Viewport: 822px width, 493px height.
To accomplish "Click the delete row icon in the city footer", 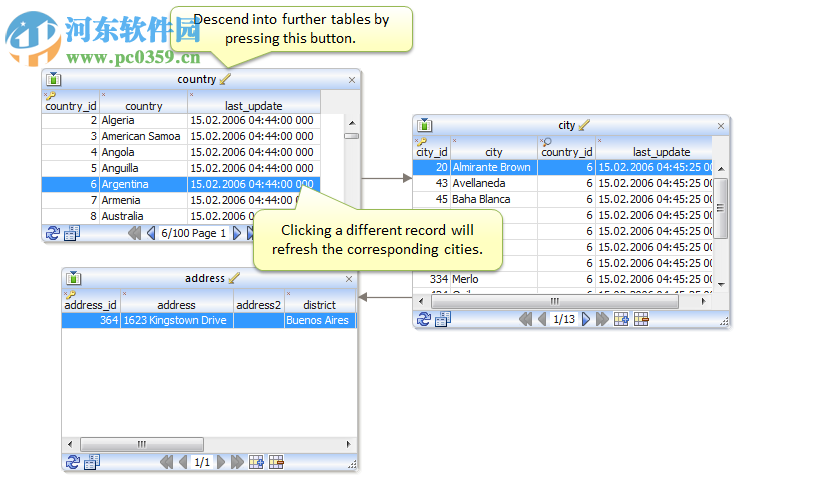I will click(x=641, y=319).
